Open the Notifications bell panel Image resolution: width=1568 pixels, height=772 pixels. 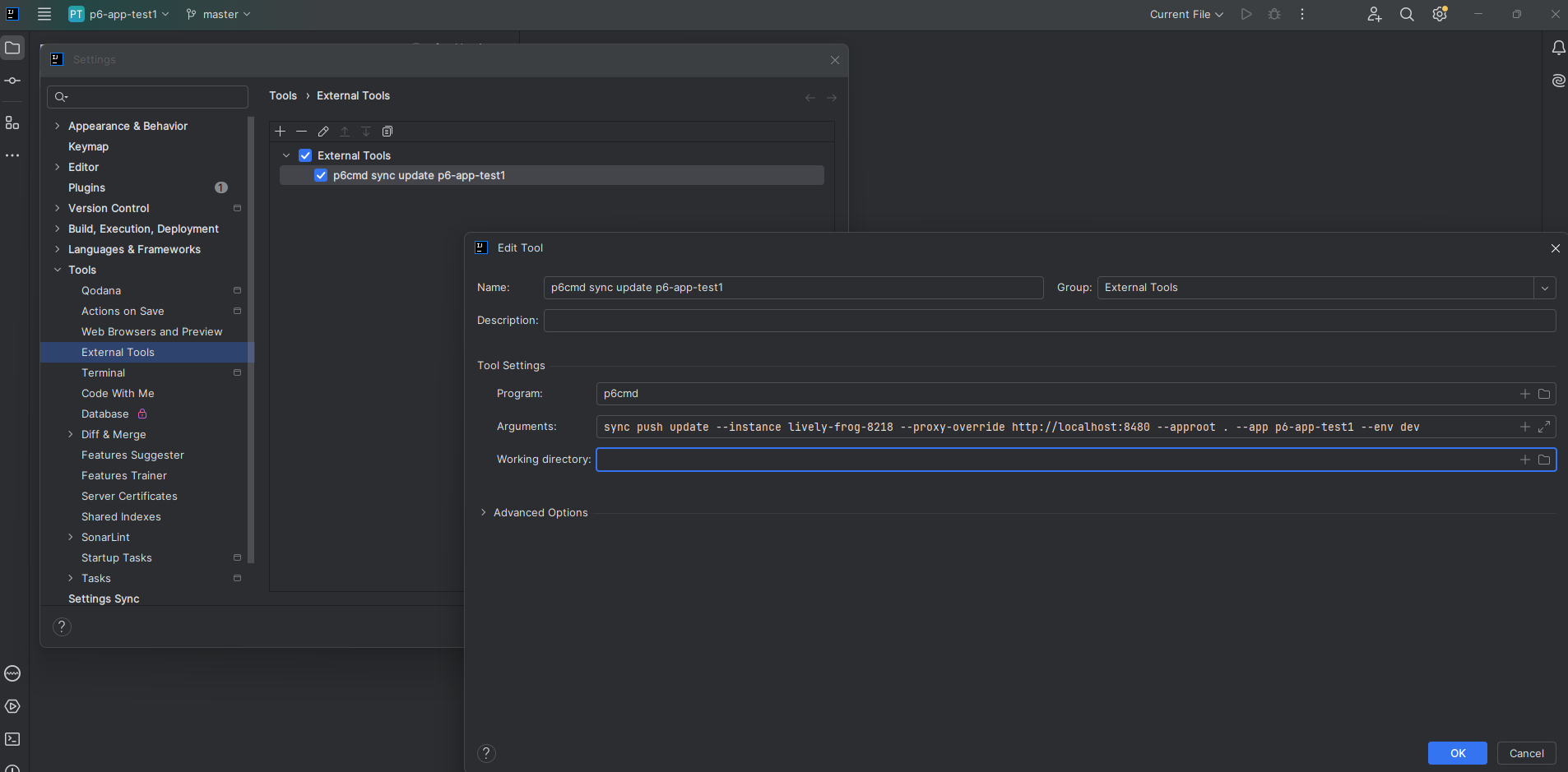pos(1558,48)
